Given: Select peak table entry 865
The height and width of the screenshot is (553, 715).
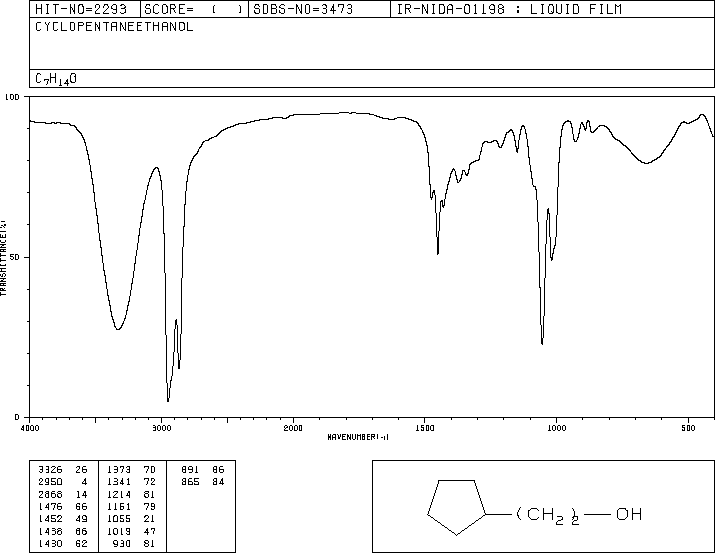Looking at the screenshot, I should pyautogui.click(x=203, y=482).
